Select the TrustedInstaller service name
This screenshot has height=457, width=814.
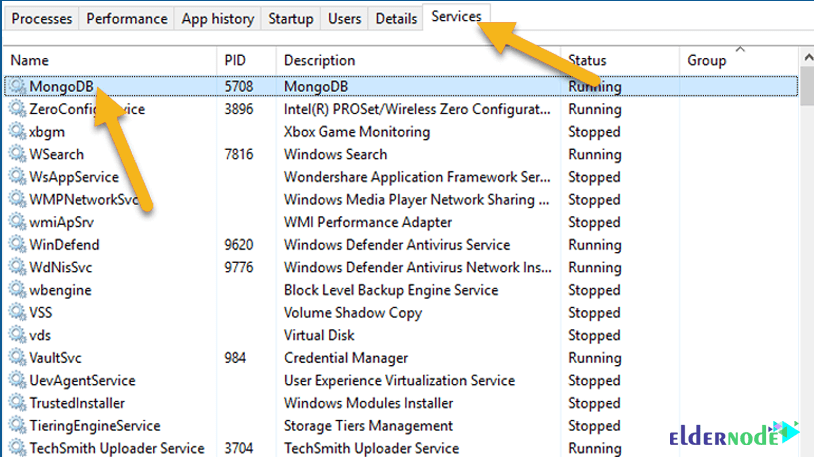[77, 402]
